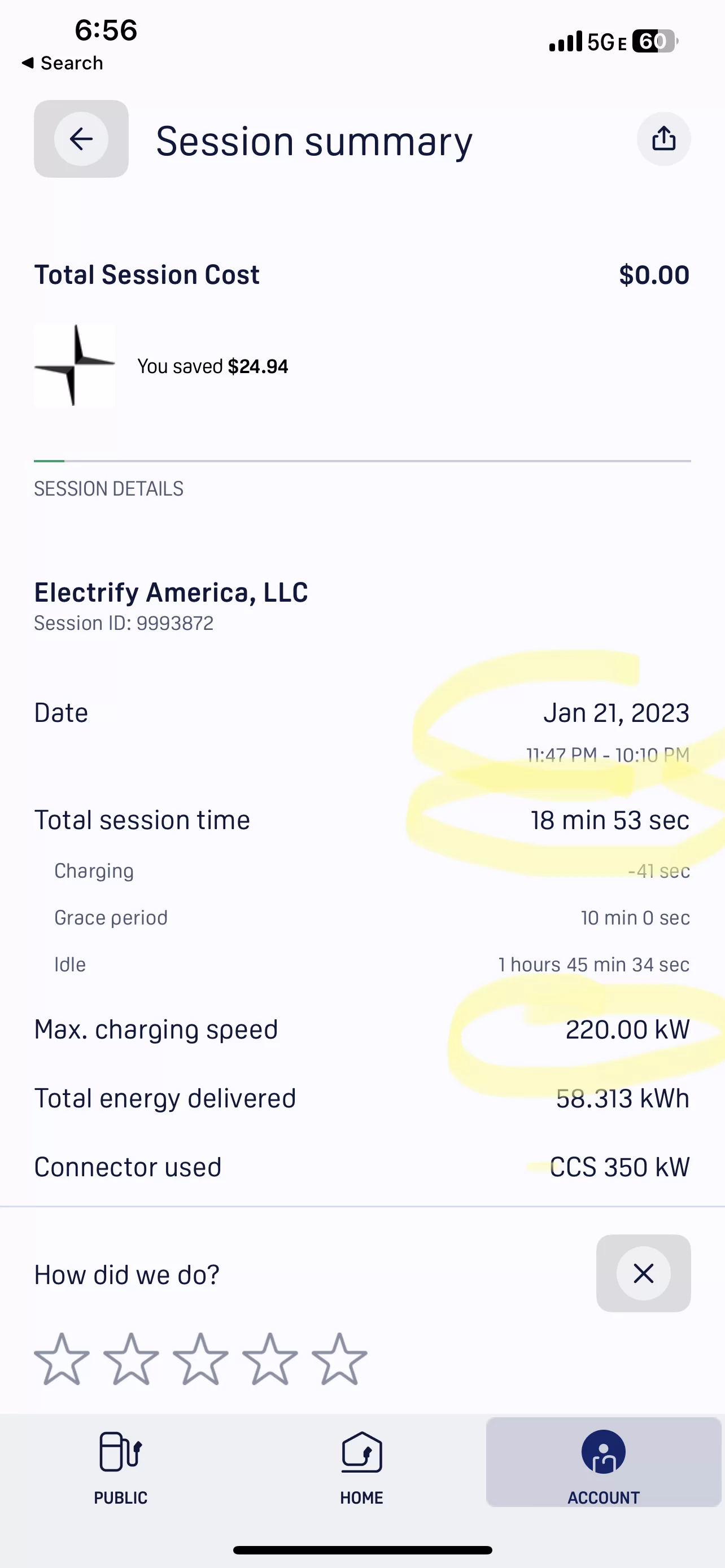725x1568 pixels.
Task: Go back using the arrow button
Action: point(81,139)
